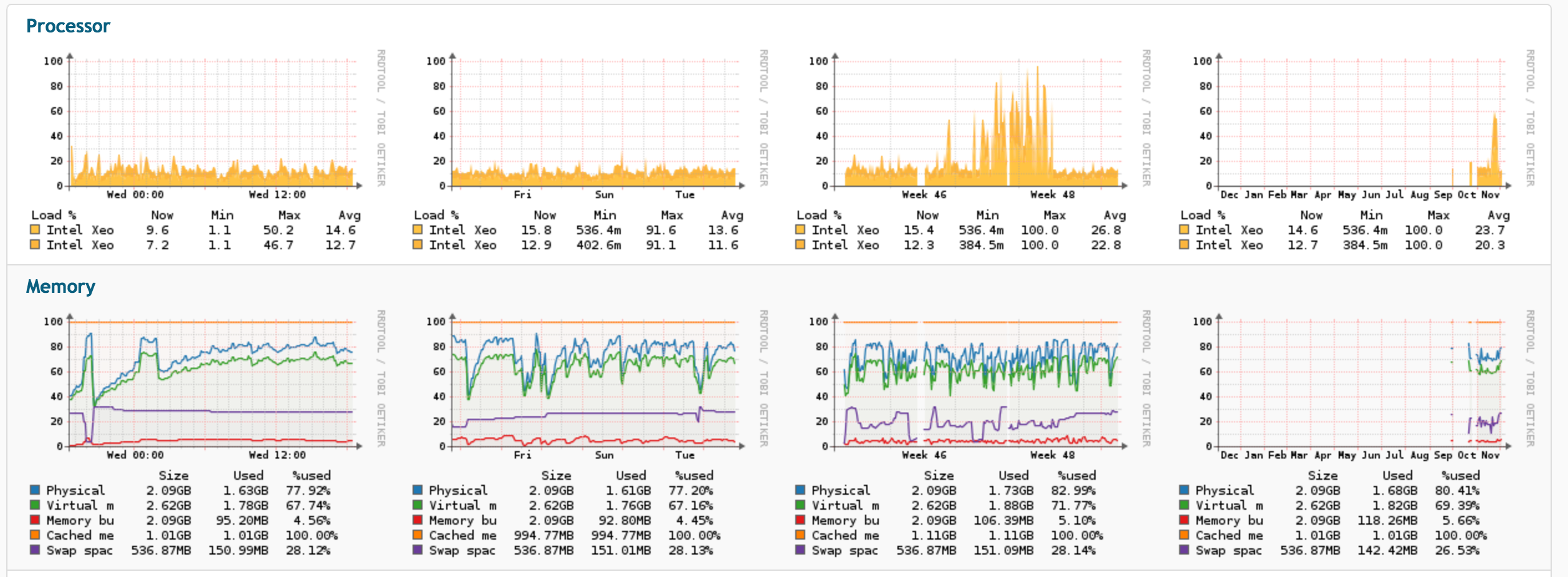Viewport: 1568px width, 577px height.
Task: Click the Intel Xeo swatch in the 23.7 average row
Action: pyautogui.click(x=1184, y=229)
